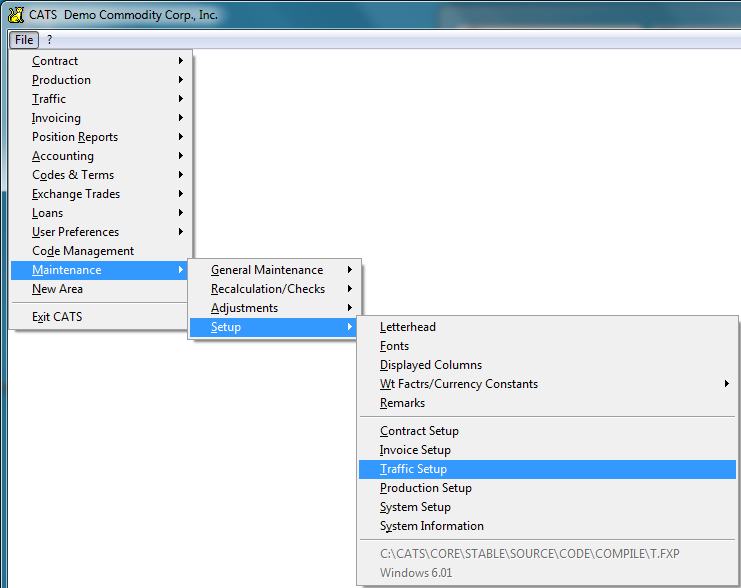Screen dimensions: 741x588
Task: Open Production Setup
Action: tap(547, 488)
